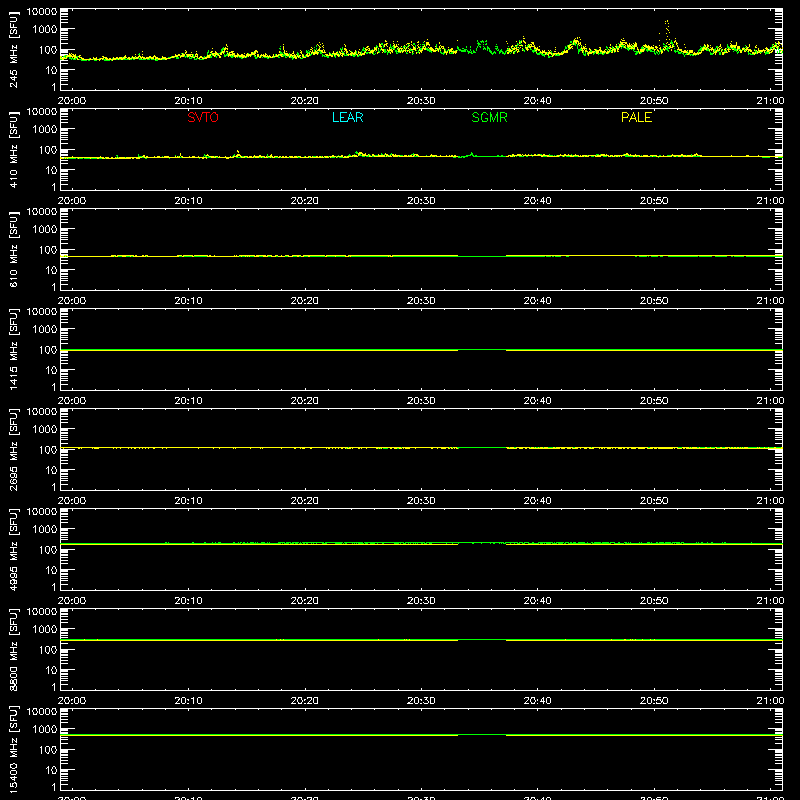Viewport: 800px width, 800px height.
Task: Click 20:00 tick label under 245 MHz plot
Action: point(72,101)
